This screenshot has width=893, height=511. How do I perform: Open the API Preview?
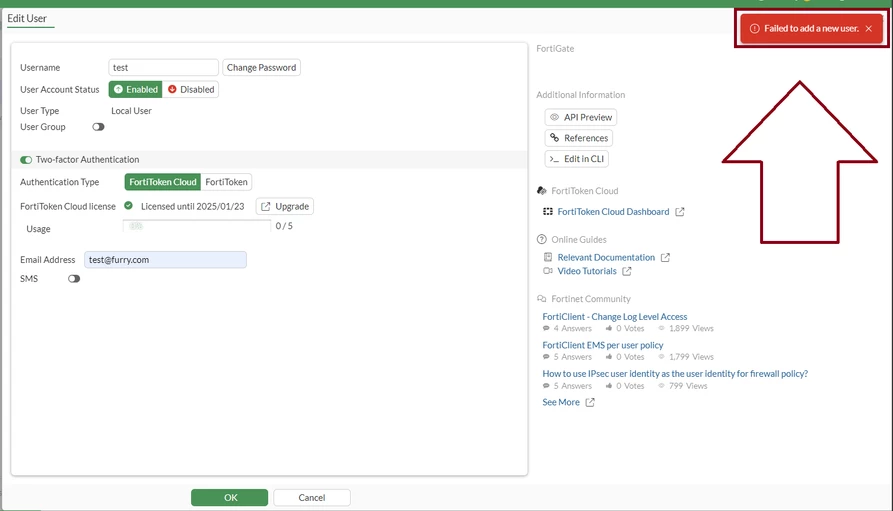pos(581,117)
